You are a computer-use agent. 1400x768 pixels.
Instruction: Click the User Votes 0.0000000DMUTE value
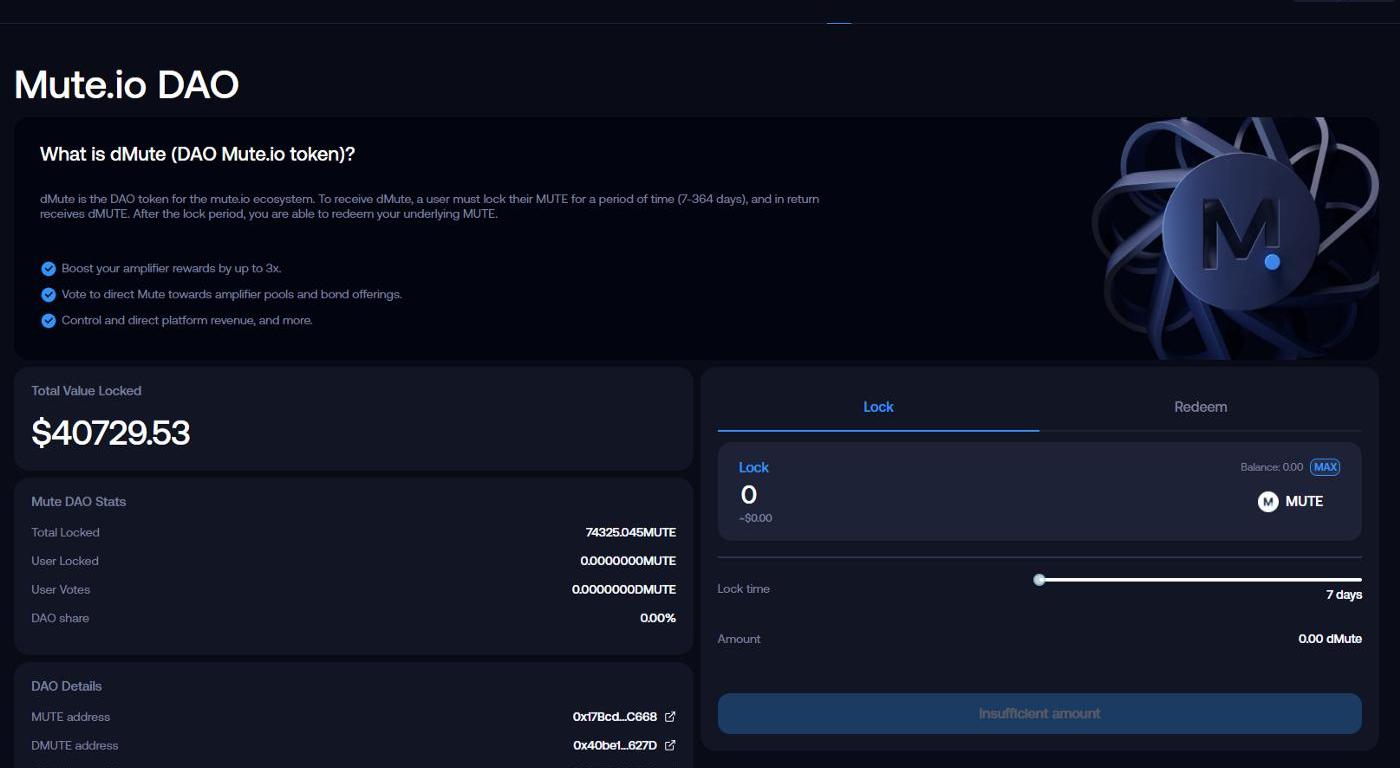click(x=624, y=590)
